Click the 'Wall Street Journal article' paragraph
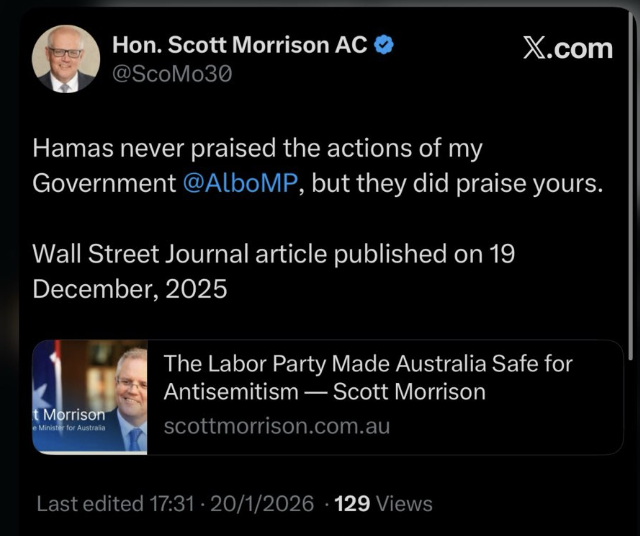Viewport: 640px width, 536px height. (x=273, y=254)
